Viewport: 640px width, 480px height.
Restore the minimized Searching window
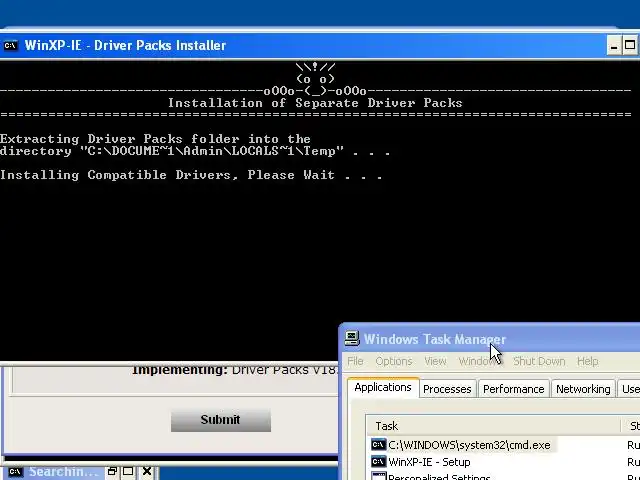[112, 471]
